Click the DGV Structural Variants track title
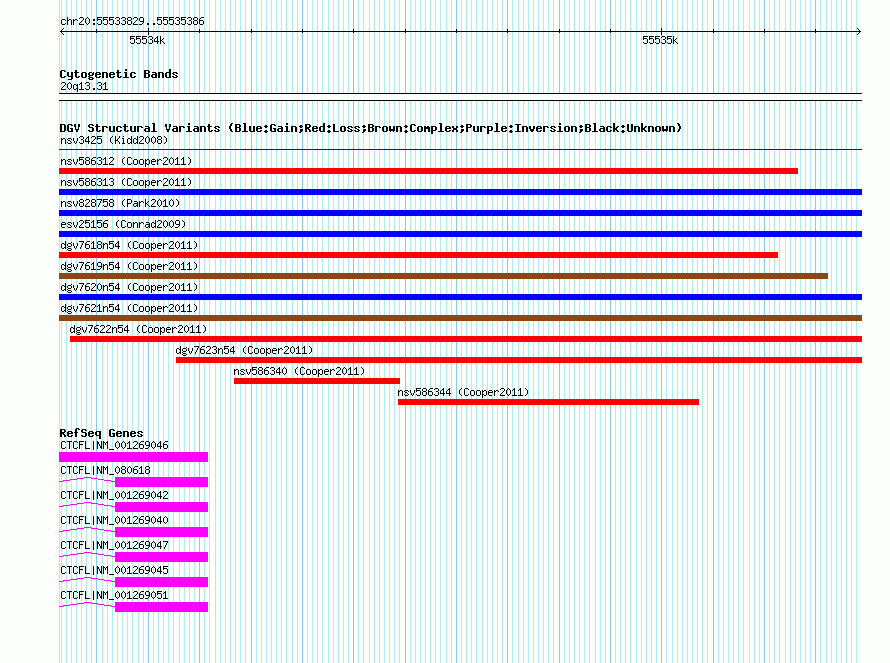Image resolution: width=890 pixels, height=663 pixels. [x=371, y=128]
